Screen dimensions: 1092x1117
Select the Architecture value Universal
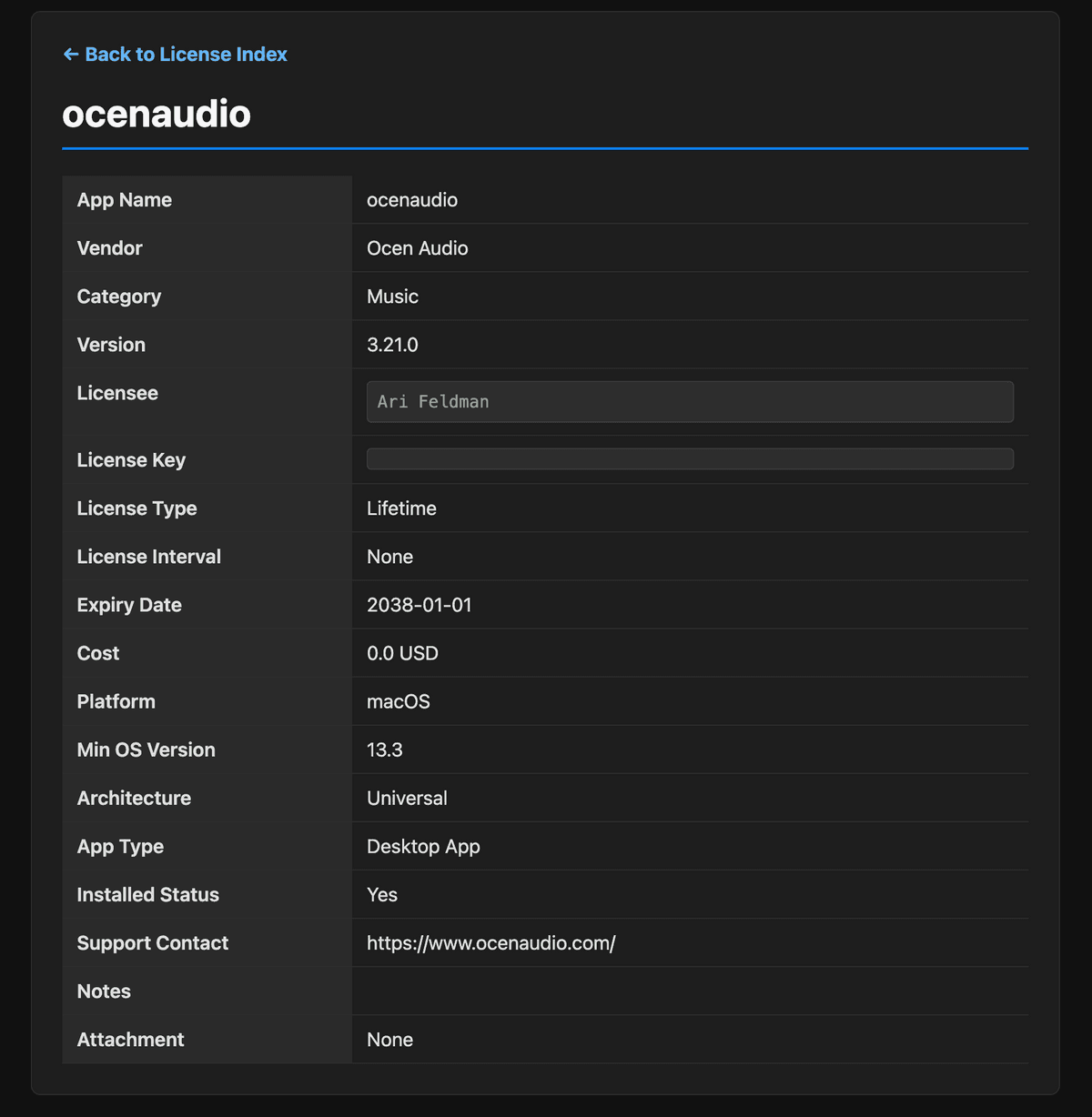(407, 798)
